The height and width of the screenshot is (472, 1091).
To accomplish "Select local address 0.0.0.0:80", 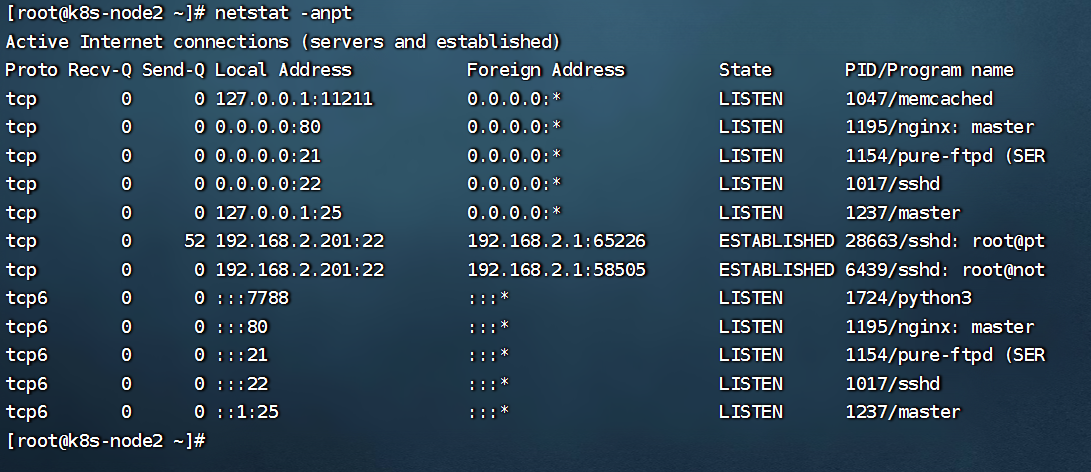I will point(267,127).
